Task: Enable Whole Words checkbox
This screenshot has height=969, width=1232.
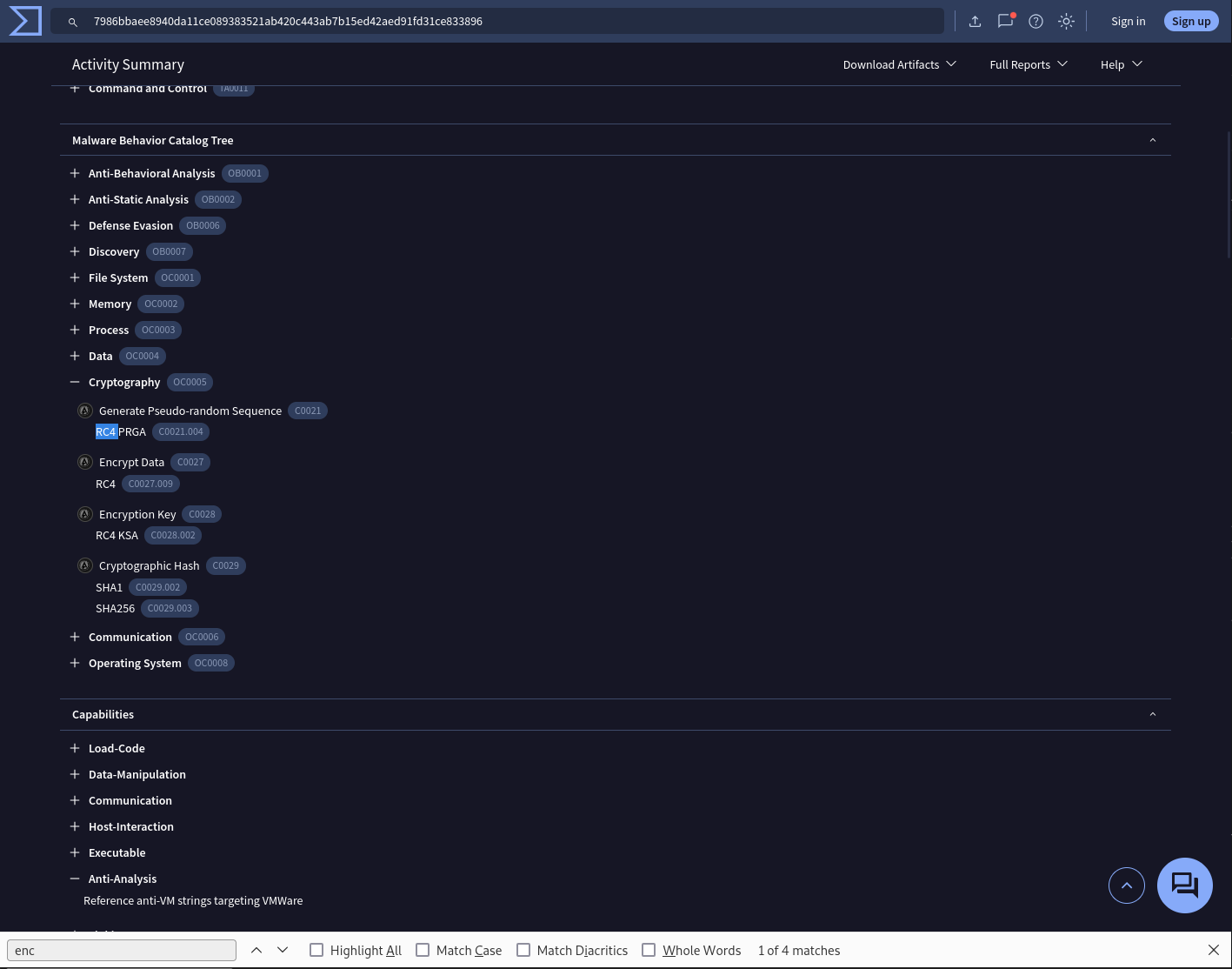Action: click(x=649, y=950)
